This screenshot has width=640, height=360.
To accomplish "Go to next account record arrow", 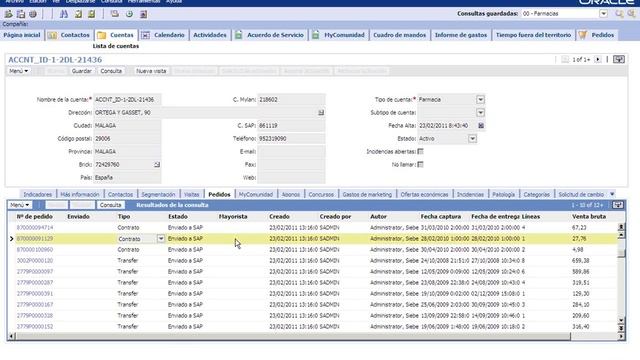I will [598, 60].
